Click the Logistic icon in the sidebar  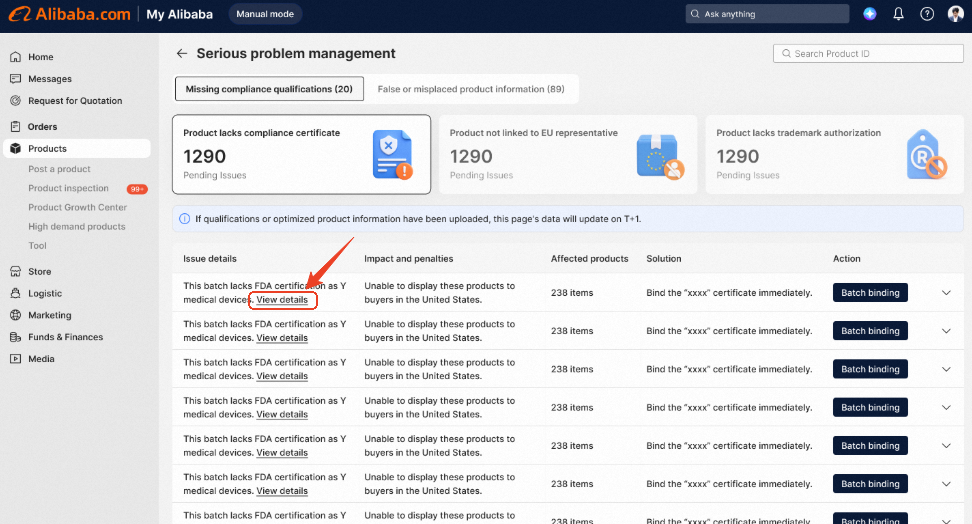click(15, 293)
